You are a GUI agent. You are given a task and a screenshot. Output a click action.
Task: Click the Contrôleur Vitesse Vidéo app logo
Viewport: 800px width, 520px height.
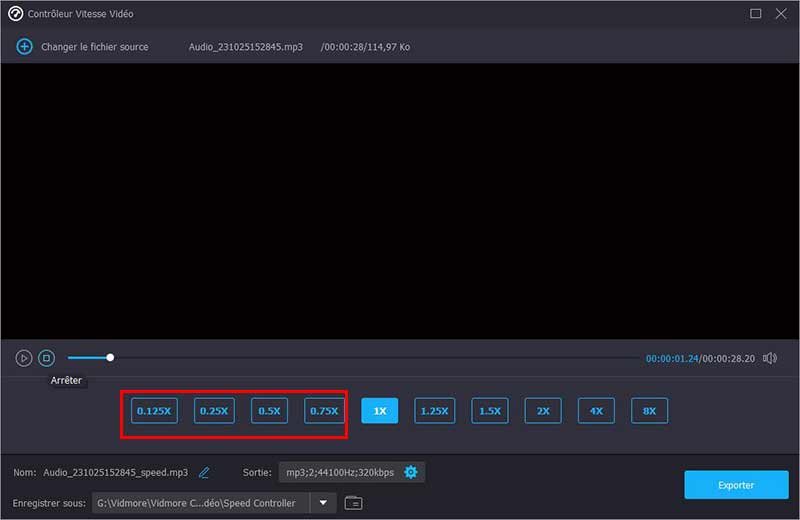15,14
